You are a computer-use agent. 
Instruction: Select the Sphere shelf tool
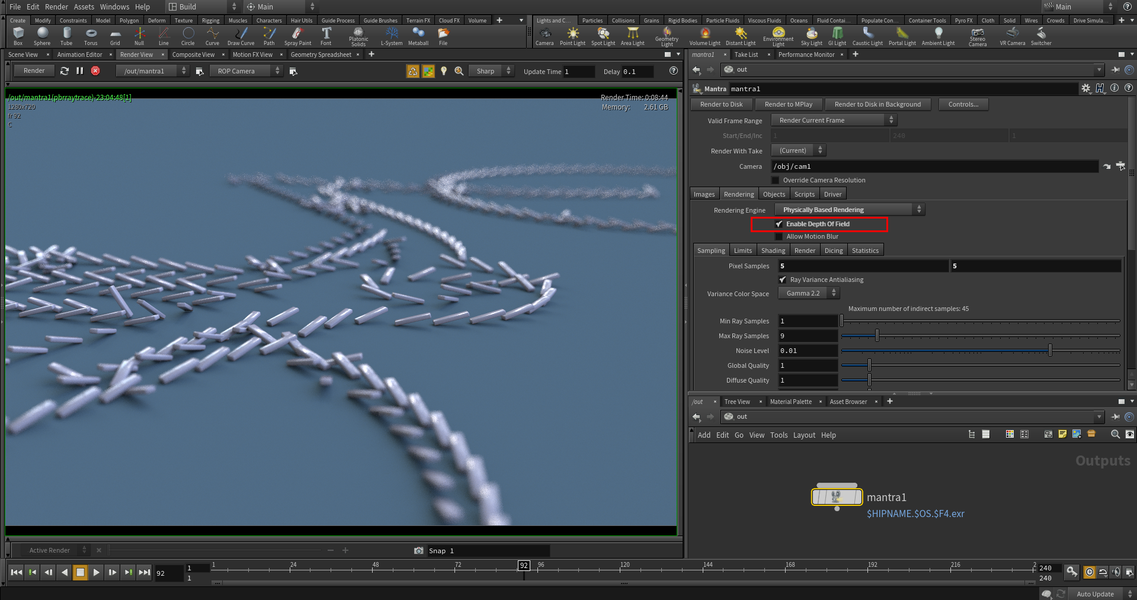click(x=42, y=36)
